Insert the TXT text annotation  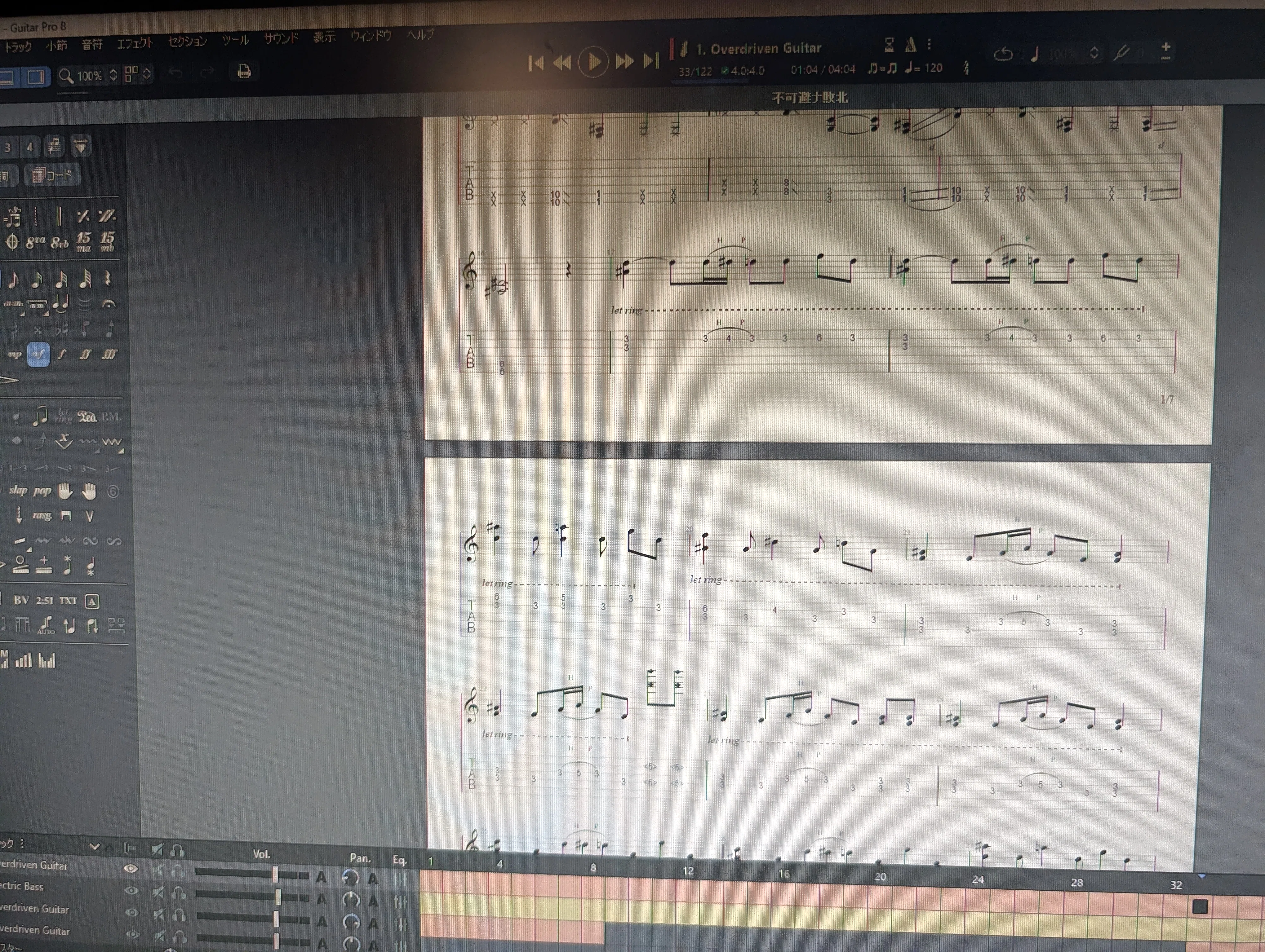coord(68,601)
